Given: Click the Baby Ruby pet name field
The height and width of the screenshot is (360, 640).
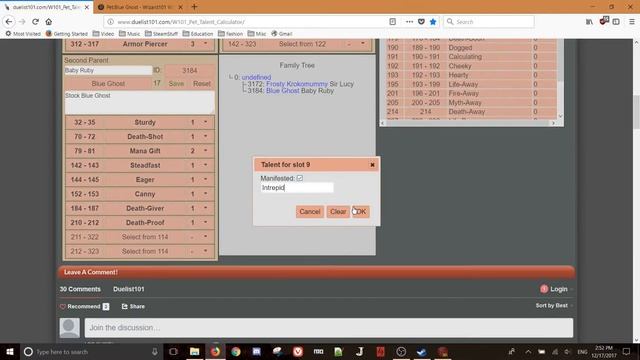Looking at the screenshot, I should [108, 70].
